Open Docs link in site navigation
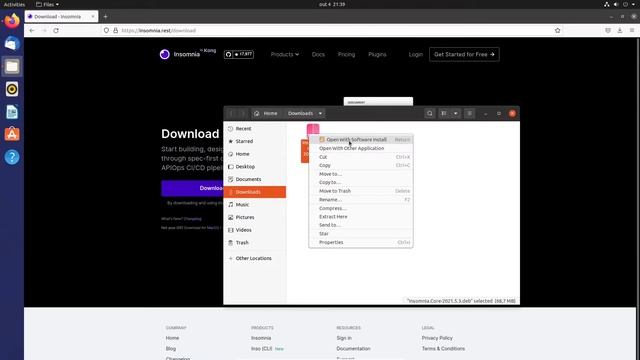The width and height of the screenshot is (640, 360). (x=318, y=54)
